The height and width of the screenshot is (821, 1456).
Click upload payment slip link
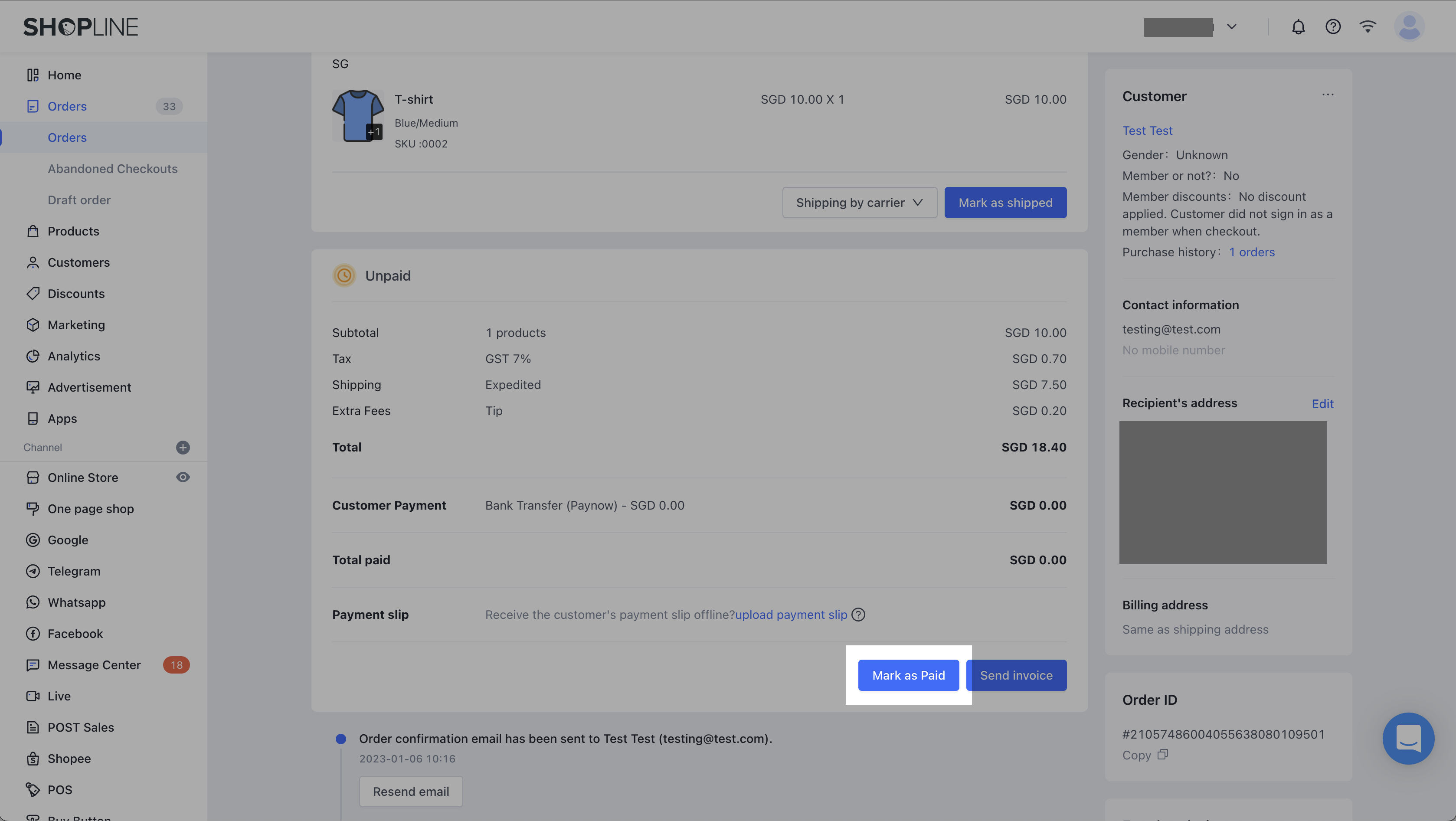(x=791, y=615)
